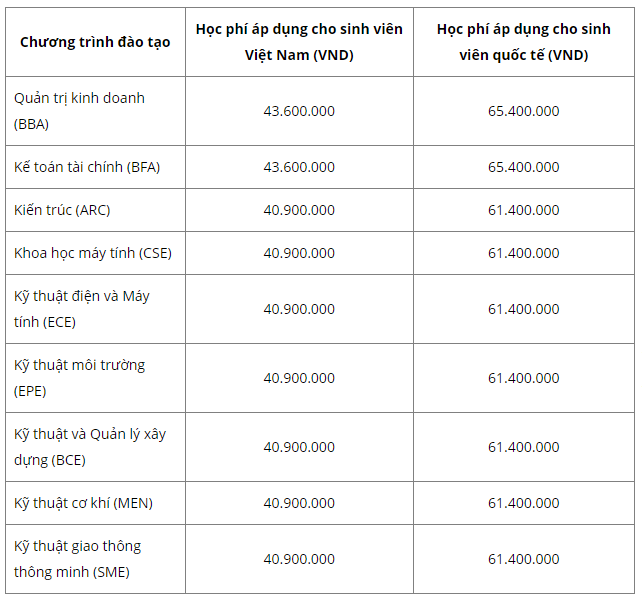Image resolution: width=642 pixels, height=603 pixels.
Task: Click the 'Quản trị kinh doanh (BBA)' program cell
Action: pyautogui.click(x=95, y=111)
